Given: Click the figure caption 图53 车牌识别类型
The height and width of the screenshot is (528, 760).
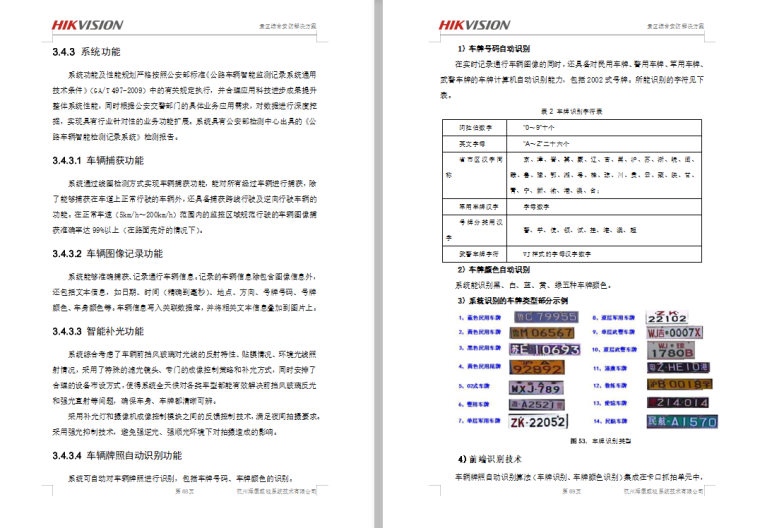Looking at the screenshot, I should tap(591, 440).
